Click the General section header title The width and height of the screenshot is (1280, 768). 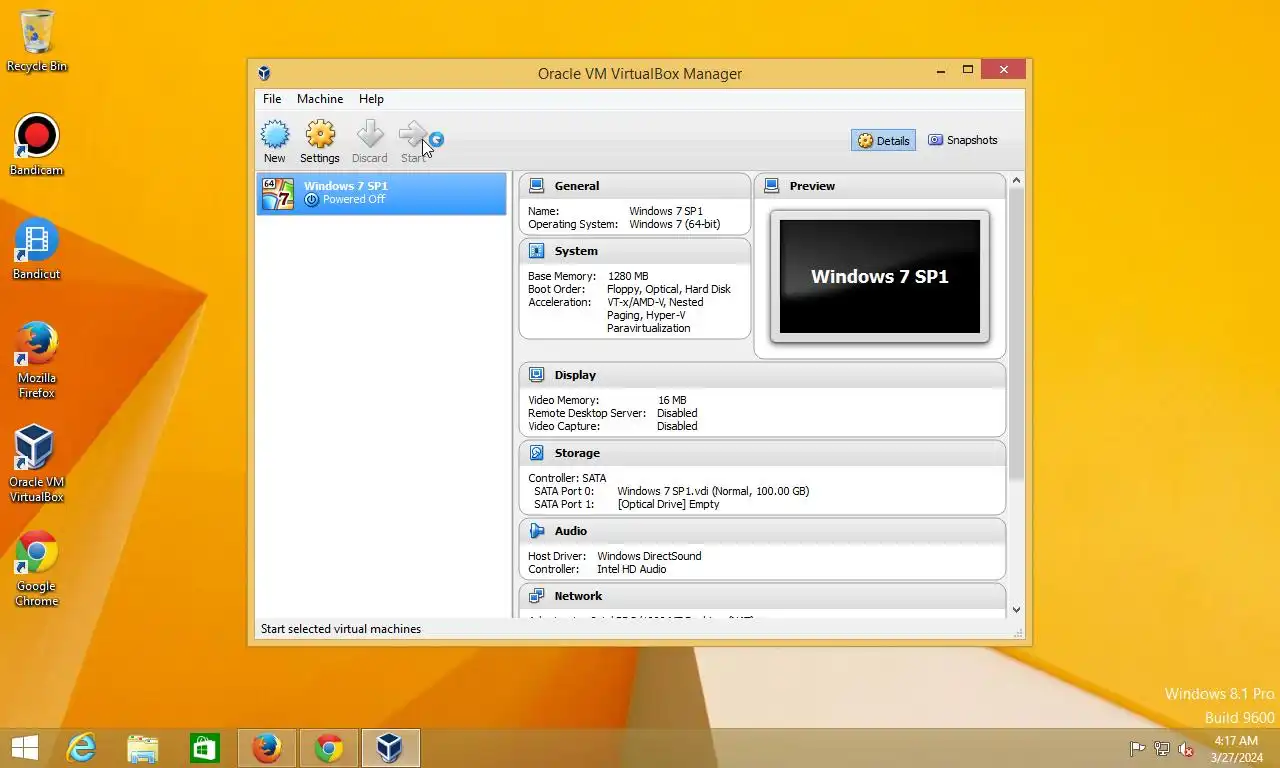coord(577,186)
